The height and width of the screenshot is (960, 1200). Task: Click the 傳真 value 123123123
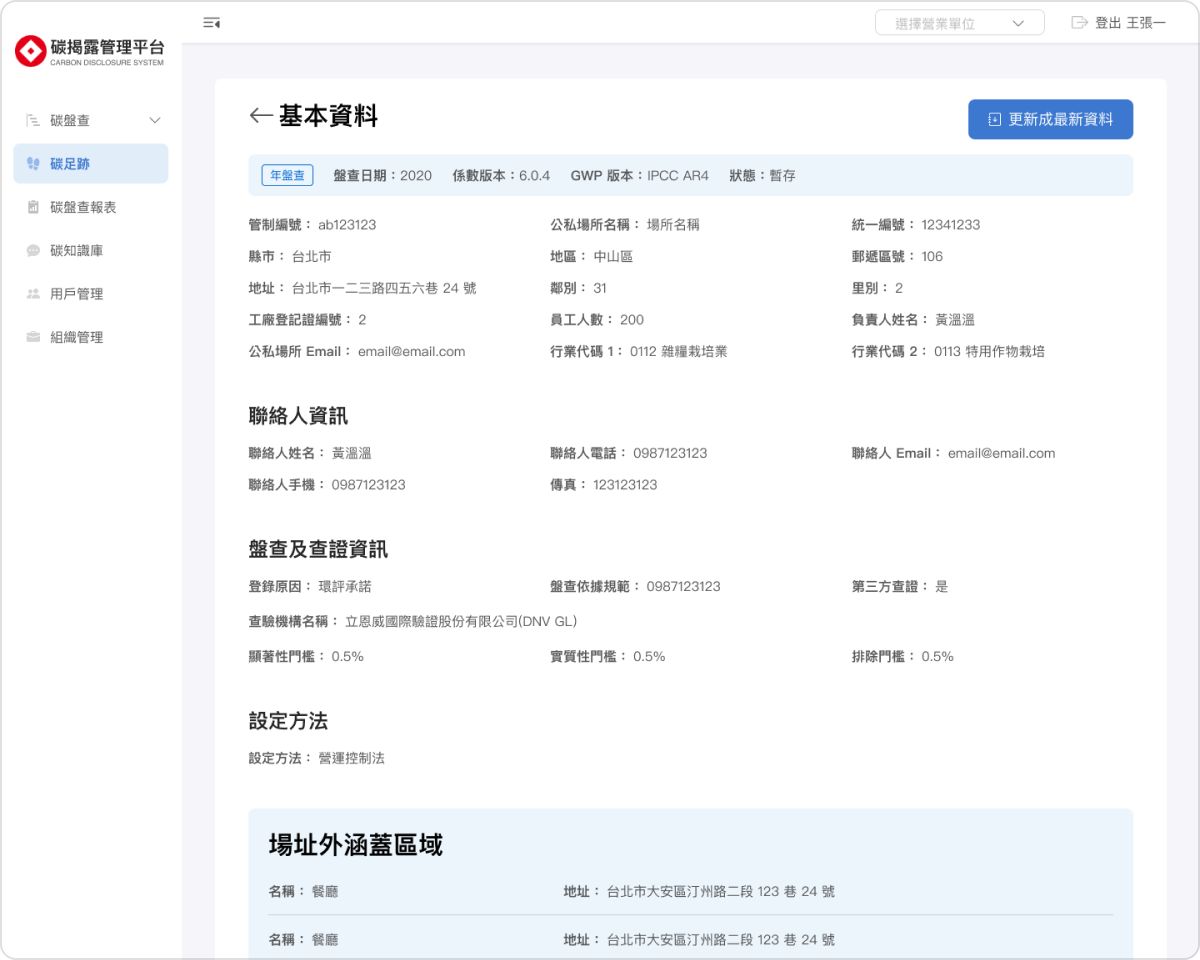[x=625, y=485]
